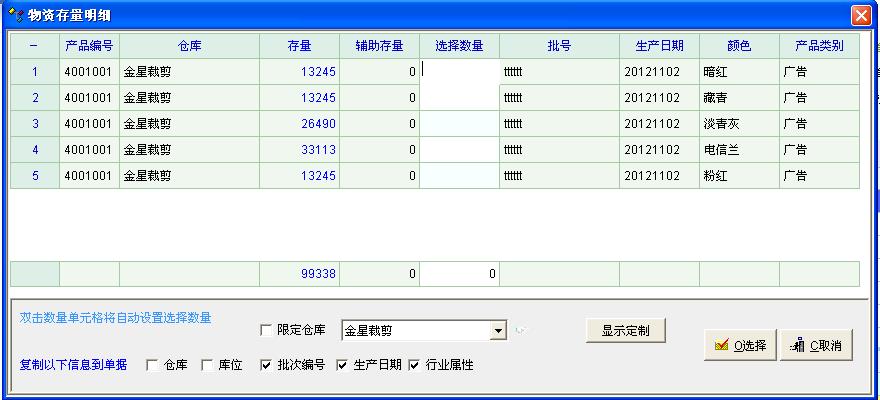Click the app icon in the title bar
The width and height of the screenshot is (880, 400).
point(16,14)
